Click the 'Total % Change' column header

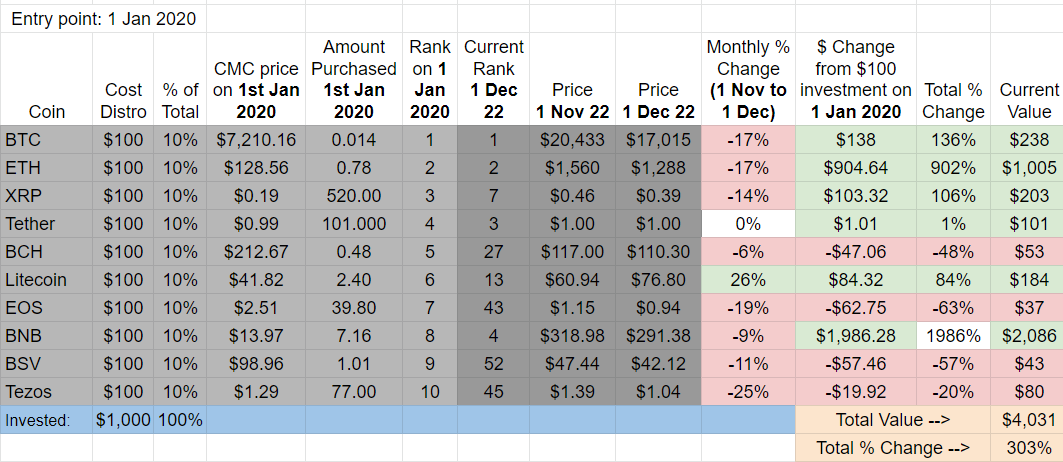[x=953, y=79]
